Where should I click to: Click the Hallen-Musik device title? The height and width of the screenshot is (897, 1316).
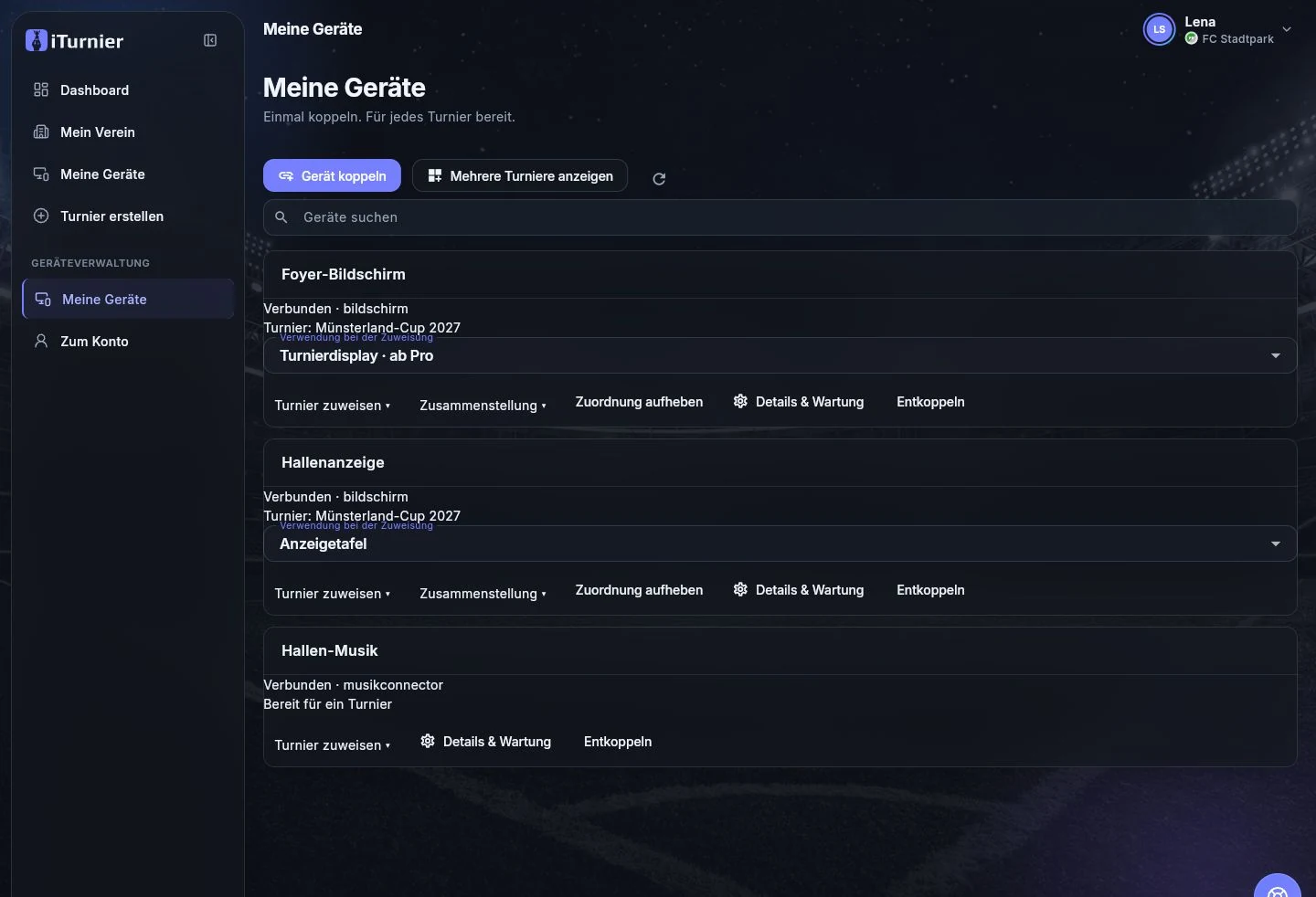pyautogui.click(x=329, y=650)
